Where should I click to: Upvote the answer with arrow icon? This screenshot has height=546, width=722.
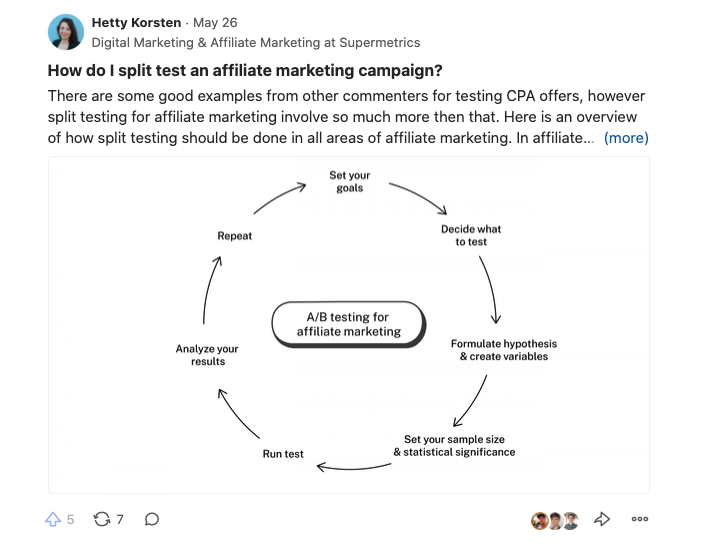pos(53,519)
